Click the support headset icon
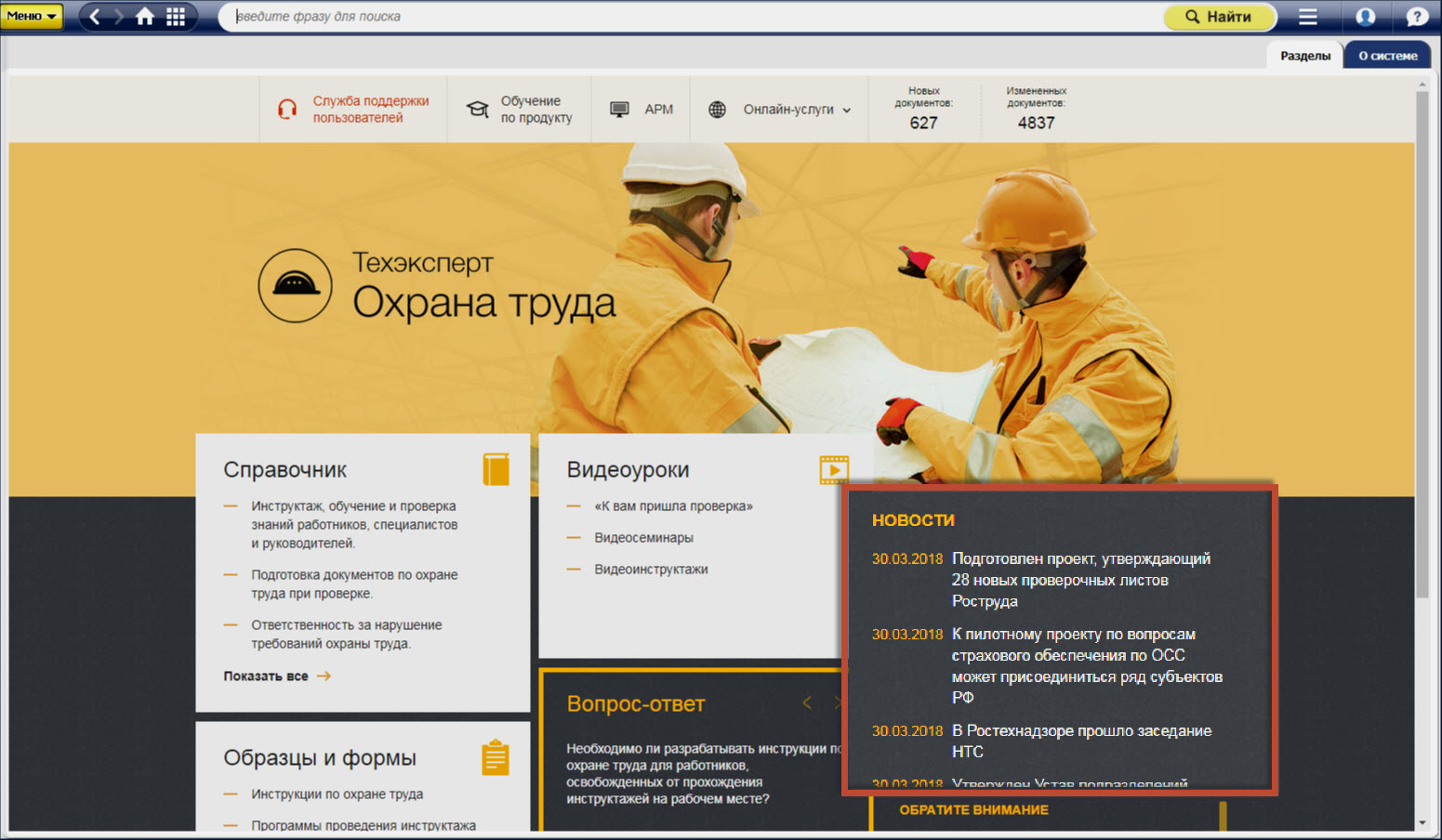1442x840 pixels. 287,110
